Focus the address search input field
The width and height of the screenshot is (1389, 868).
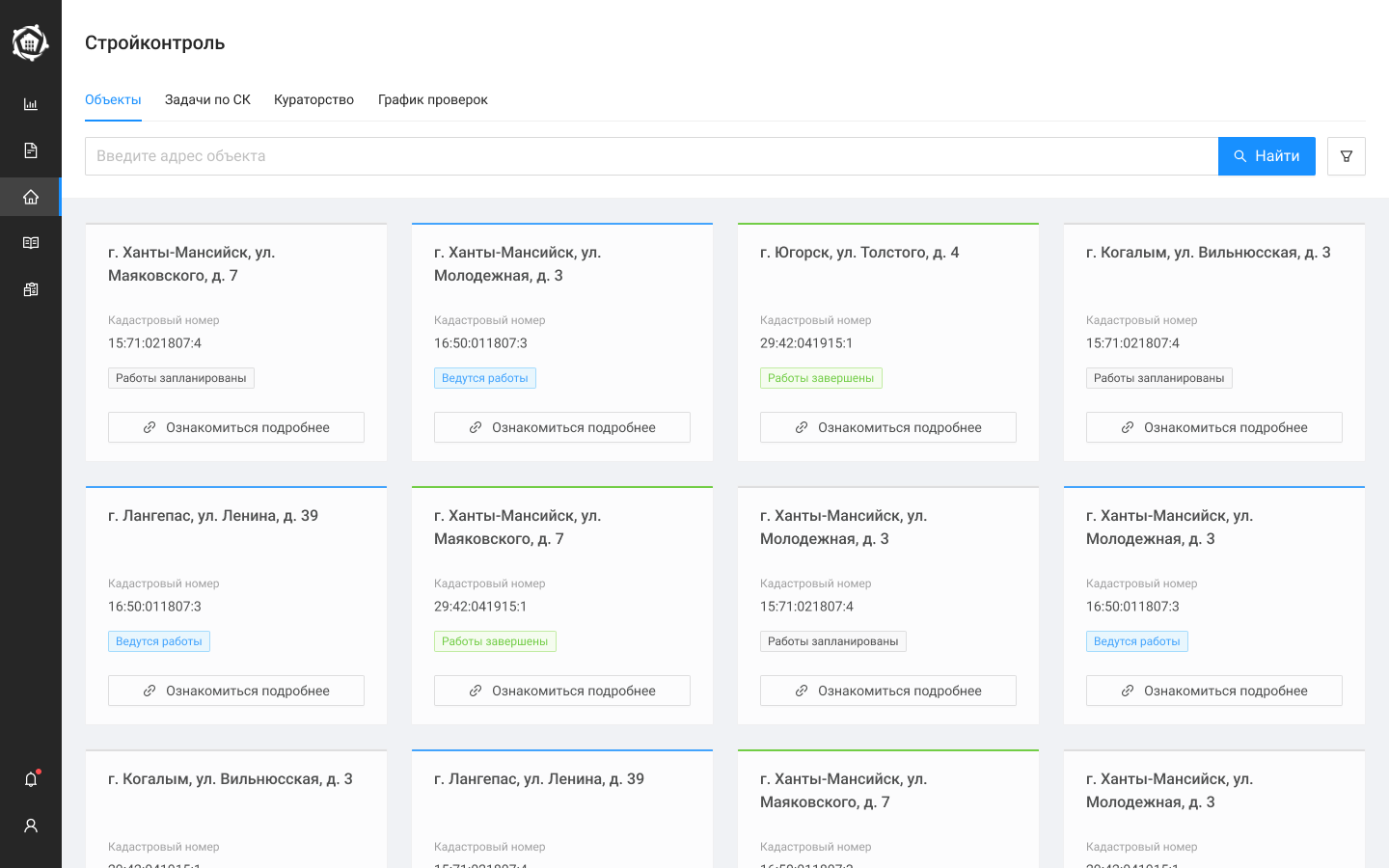[651, 156]
